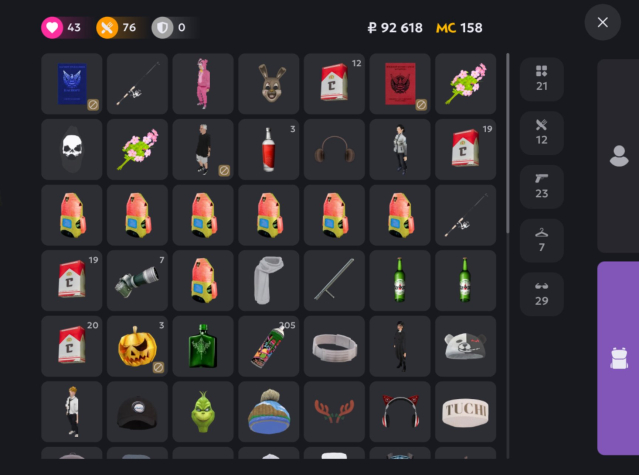
Task: Select the spray paint can item
Action: (269, 346)
